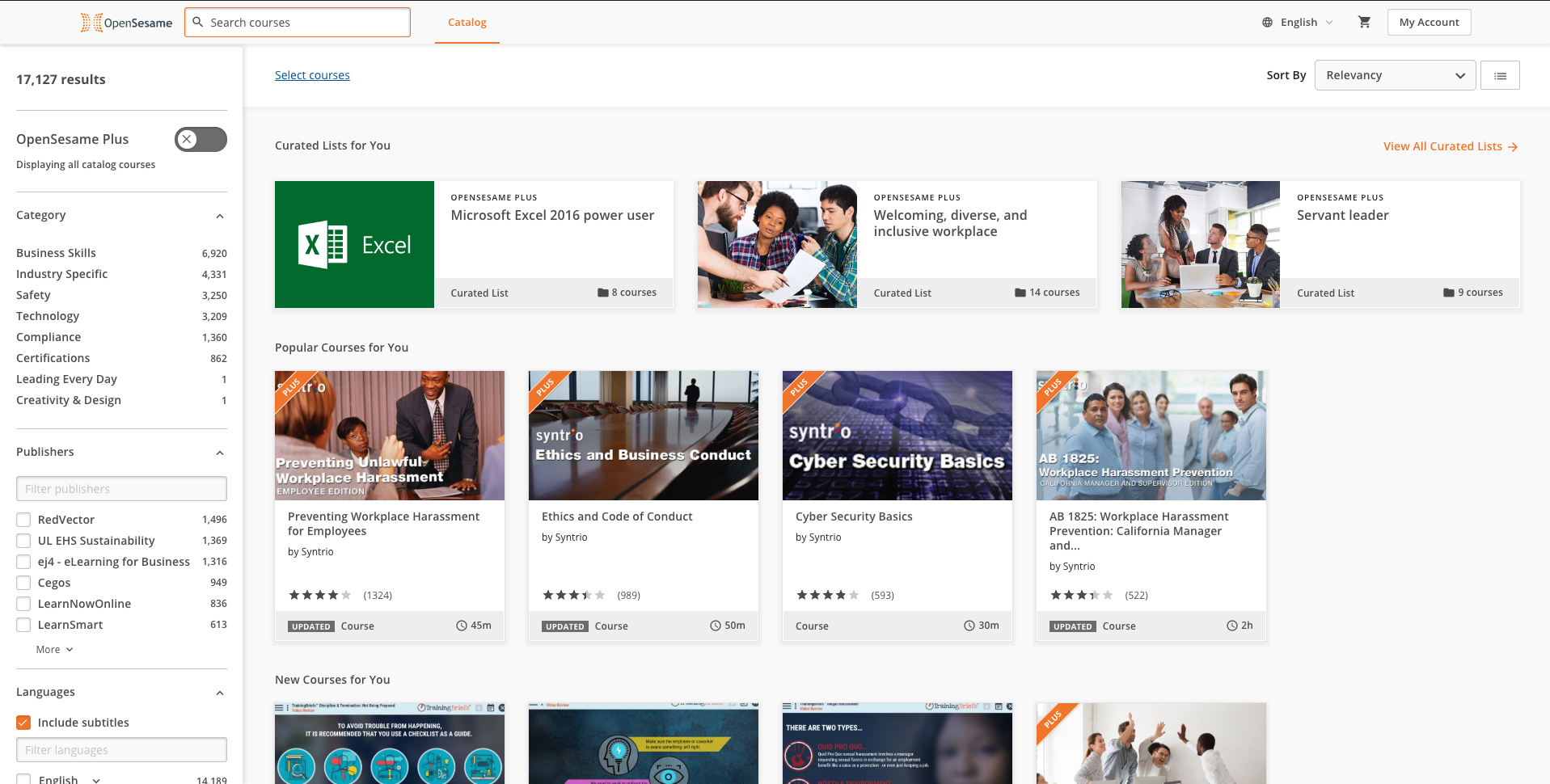Viewport: 1550px width, 784px height.
Task: Click the globe language icon
Action: pyautogui.click(x=1267, y=22)
